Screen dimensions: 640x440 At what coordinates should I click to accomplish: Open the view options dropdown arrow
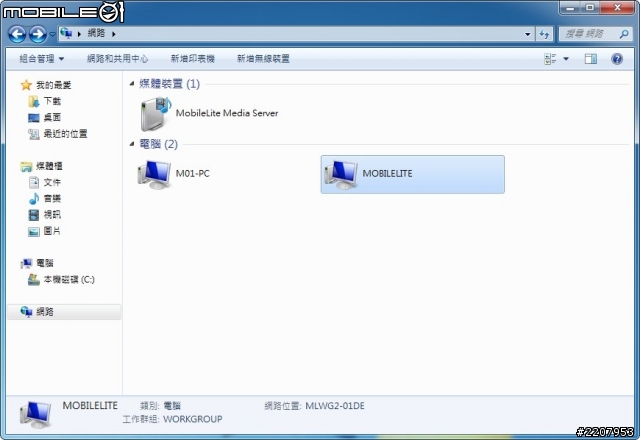(566, 59)
